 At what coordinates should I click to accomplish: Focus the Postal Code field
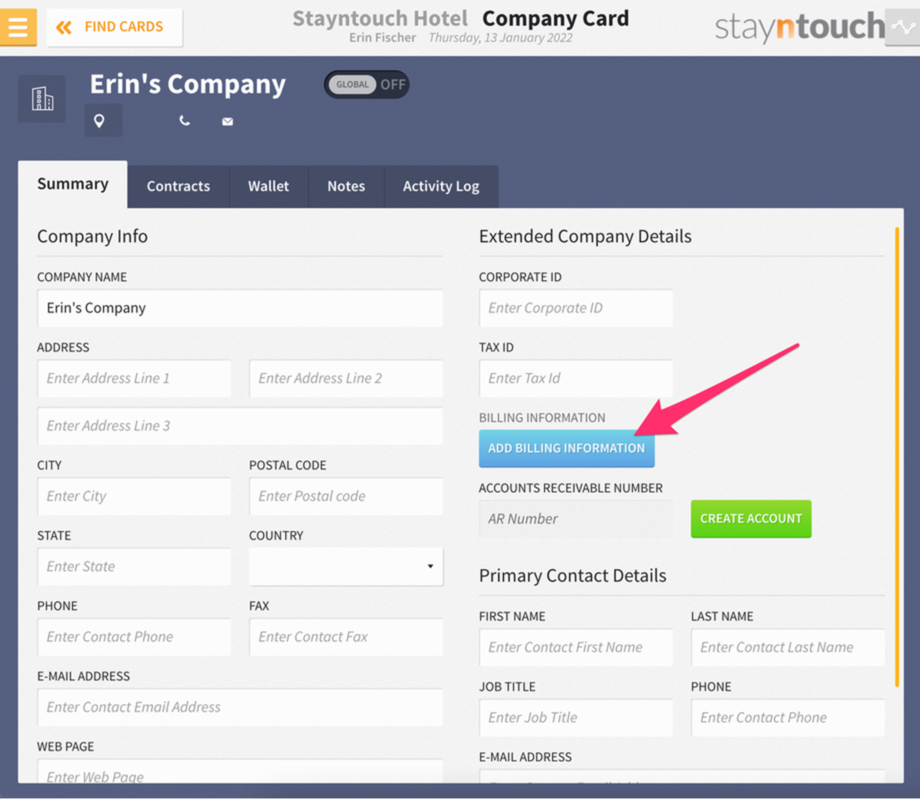346,496
